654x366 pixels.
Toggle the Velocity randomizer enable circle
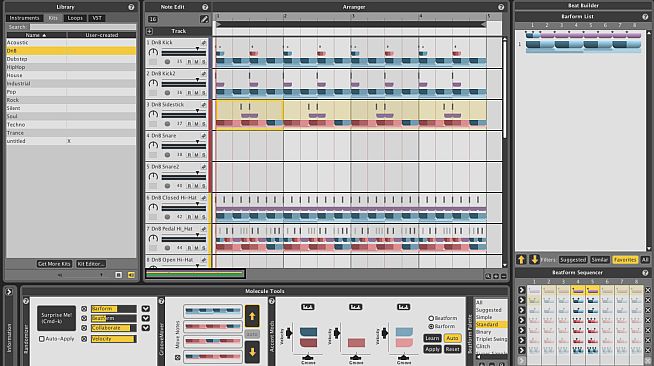[x=84, y=339]
